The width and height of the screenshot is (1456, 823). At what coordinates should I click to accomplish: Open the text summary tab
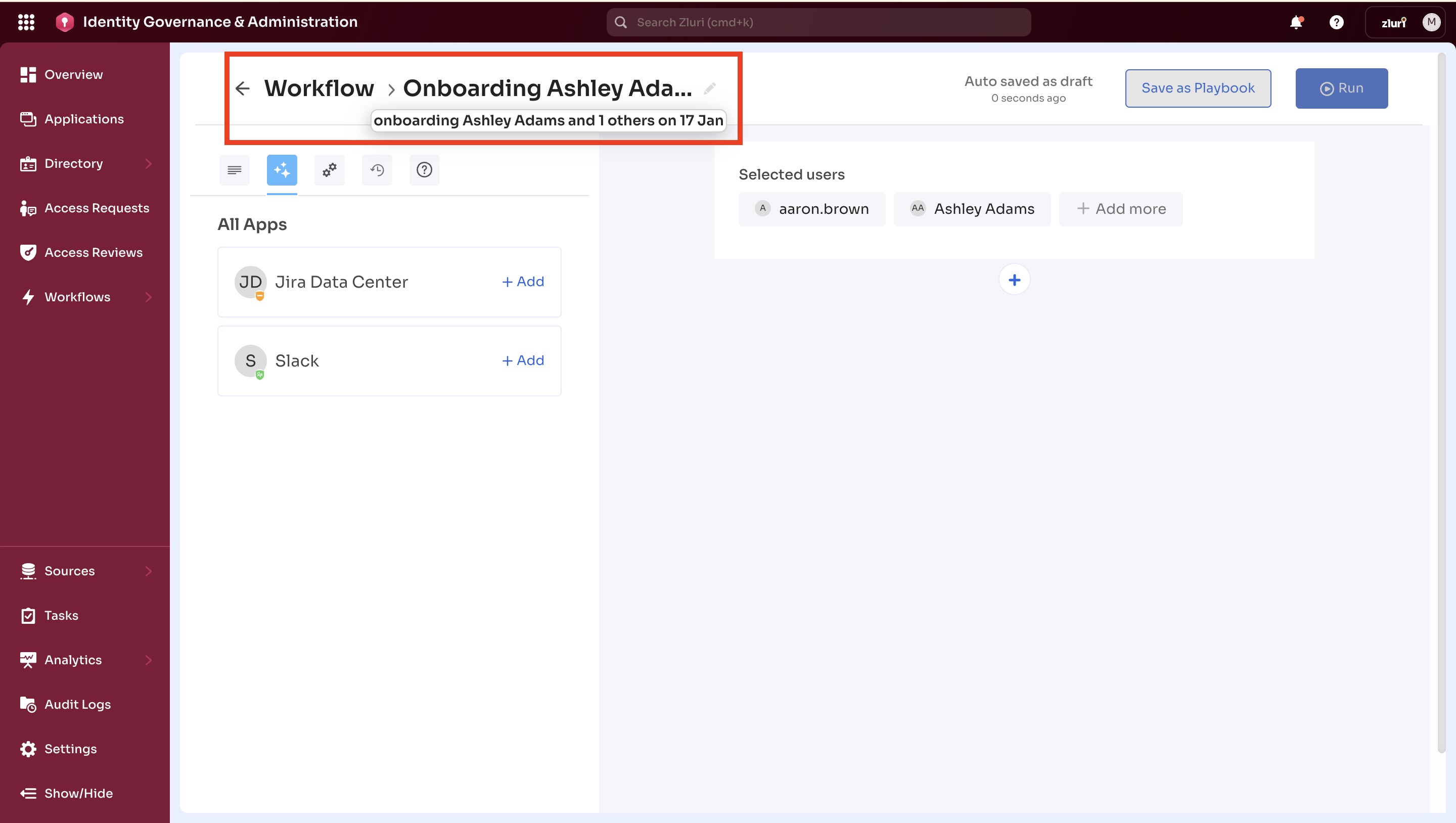tap(234, 169)
